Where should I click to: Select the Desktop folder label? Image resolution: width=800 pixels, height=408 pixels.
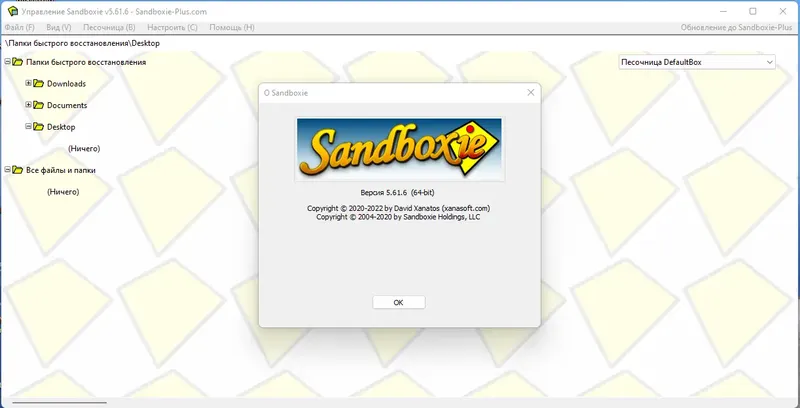pyautogui.click(x=61, y=127)
